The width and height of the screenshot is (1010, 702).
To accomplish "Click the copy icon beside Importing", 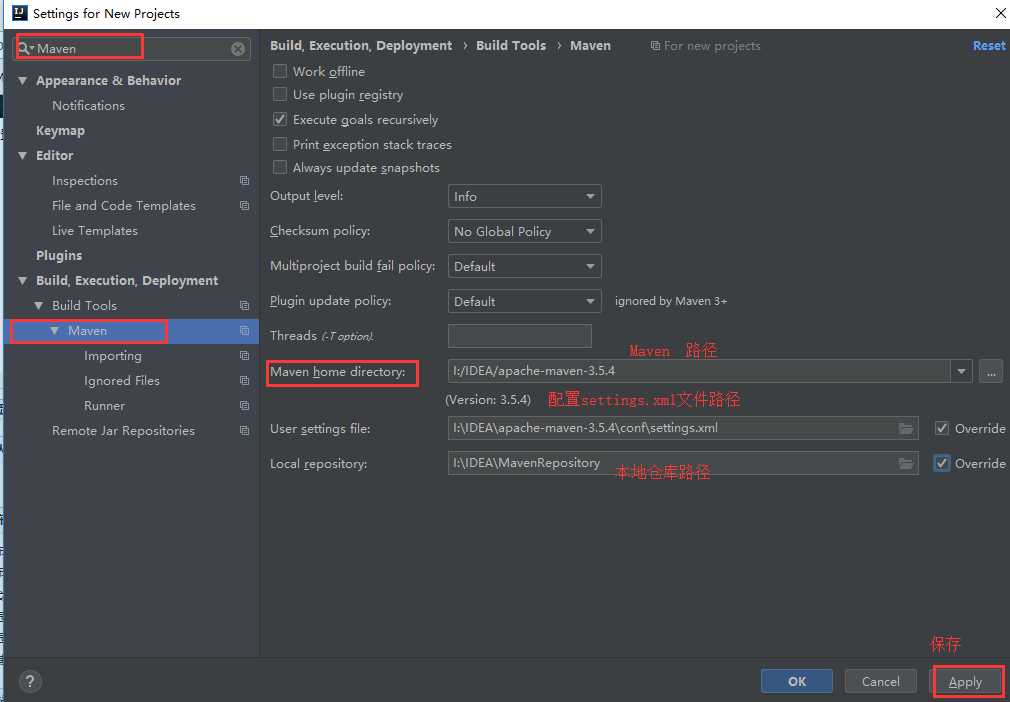I will click(244, 356).
